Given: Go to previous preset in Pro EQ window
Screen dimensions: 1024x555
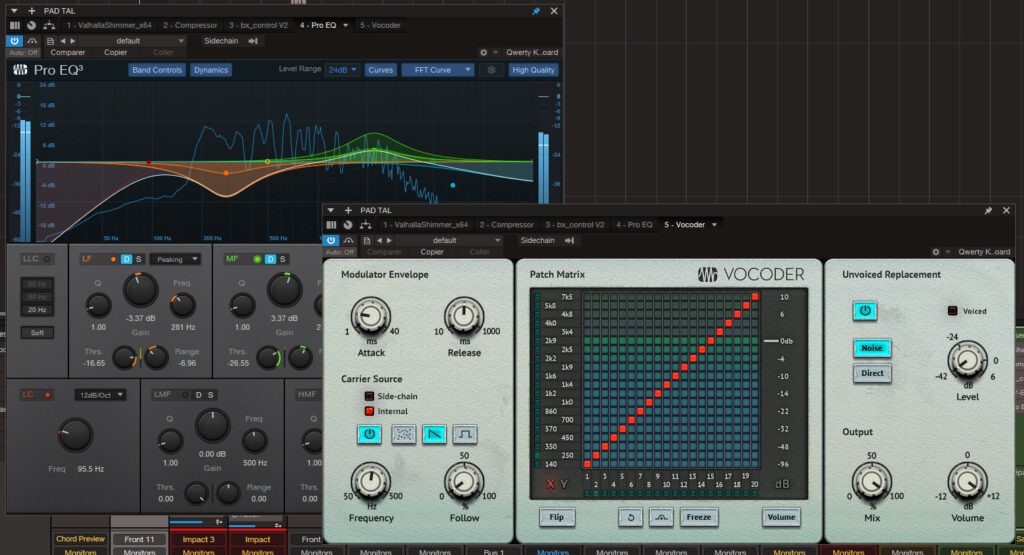Looking at the screenshot, I should [63, 40].
